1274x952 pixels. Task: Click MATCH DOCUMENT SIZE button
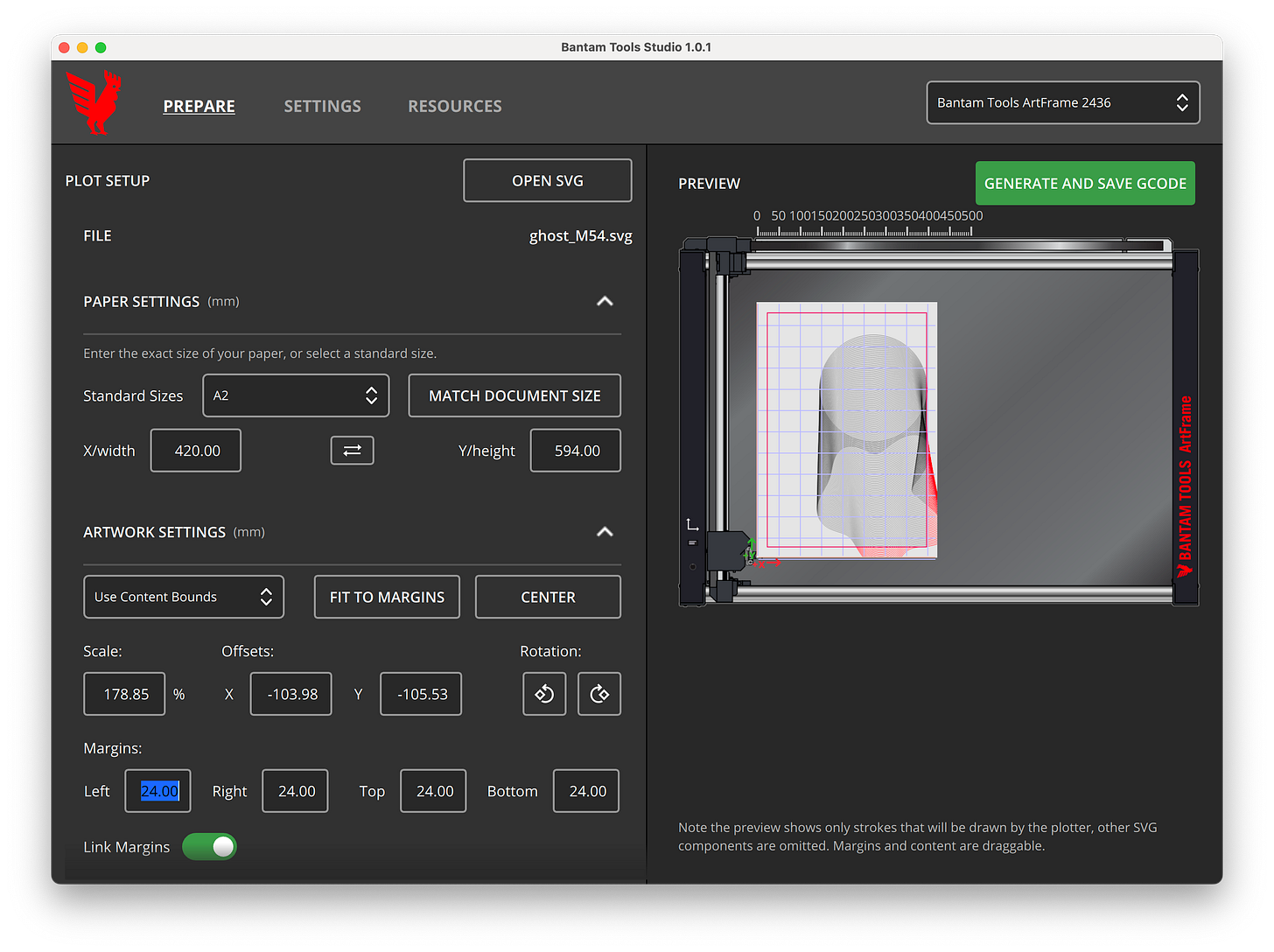(x=514, y=395)
